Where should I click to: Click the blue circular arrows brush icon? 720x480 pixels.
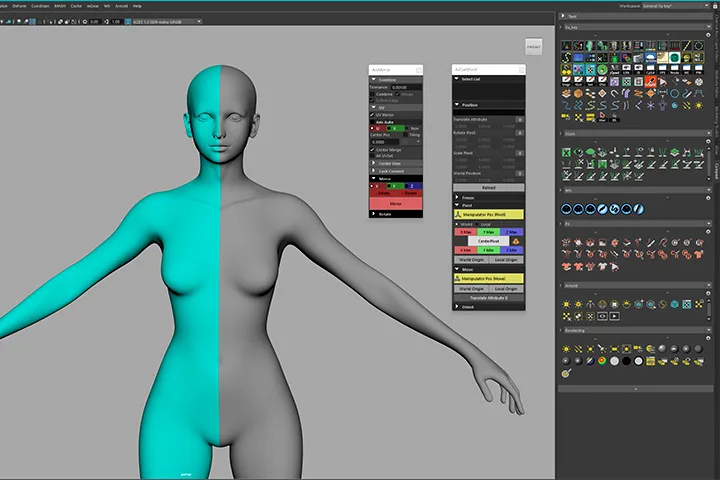[x=614, y=209]
